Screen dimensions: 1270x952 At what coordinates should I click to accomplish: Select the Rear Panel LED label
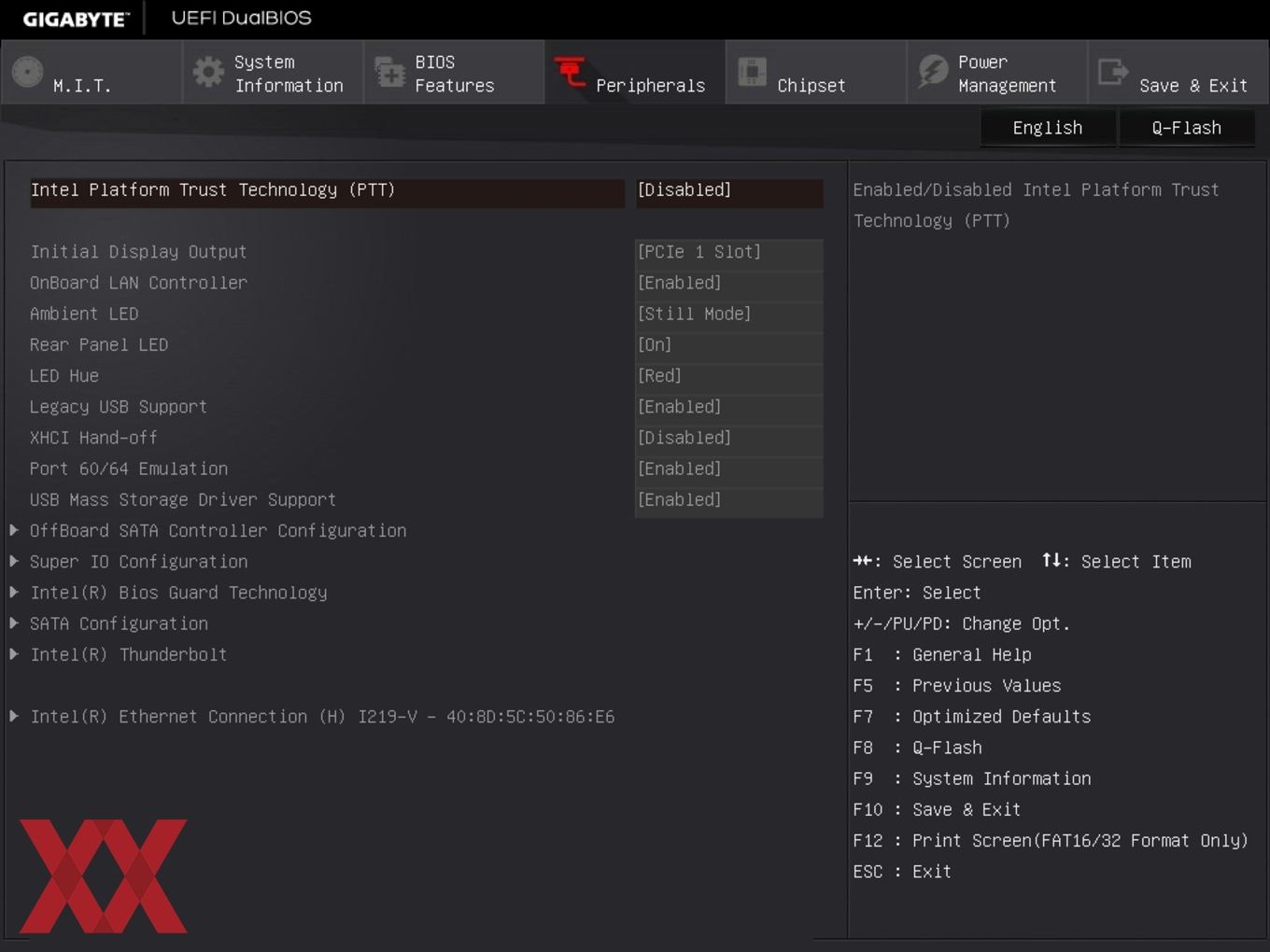pos(99,344)
